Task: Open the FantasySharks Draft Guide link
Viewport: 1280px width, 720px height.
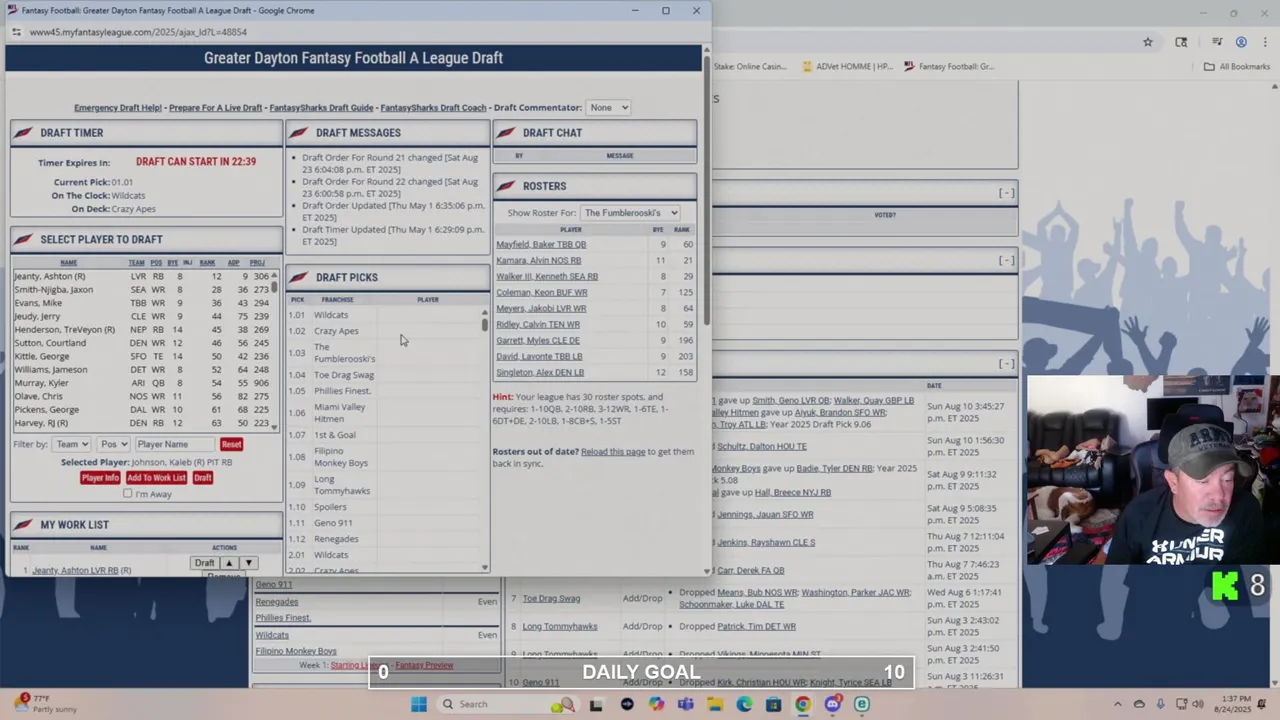Action: tap(321, 108)
